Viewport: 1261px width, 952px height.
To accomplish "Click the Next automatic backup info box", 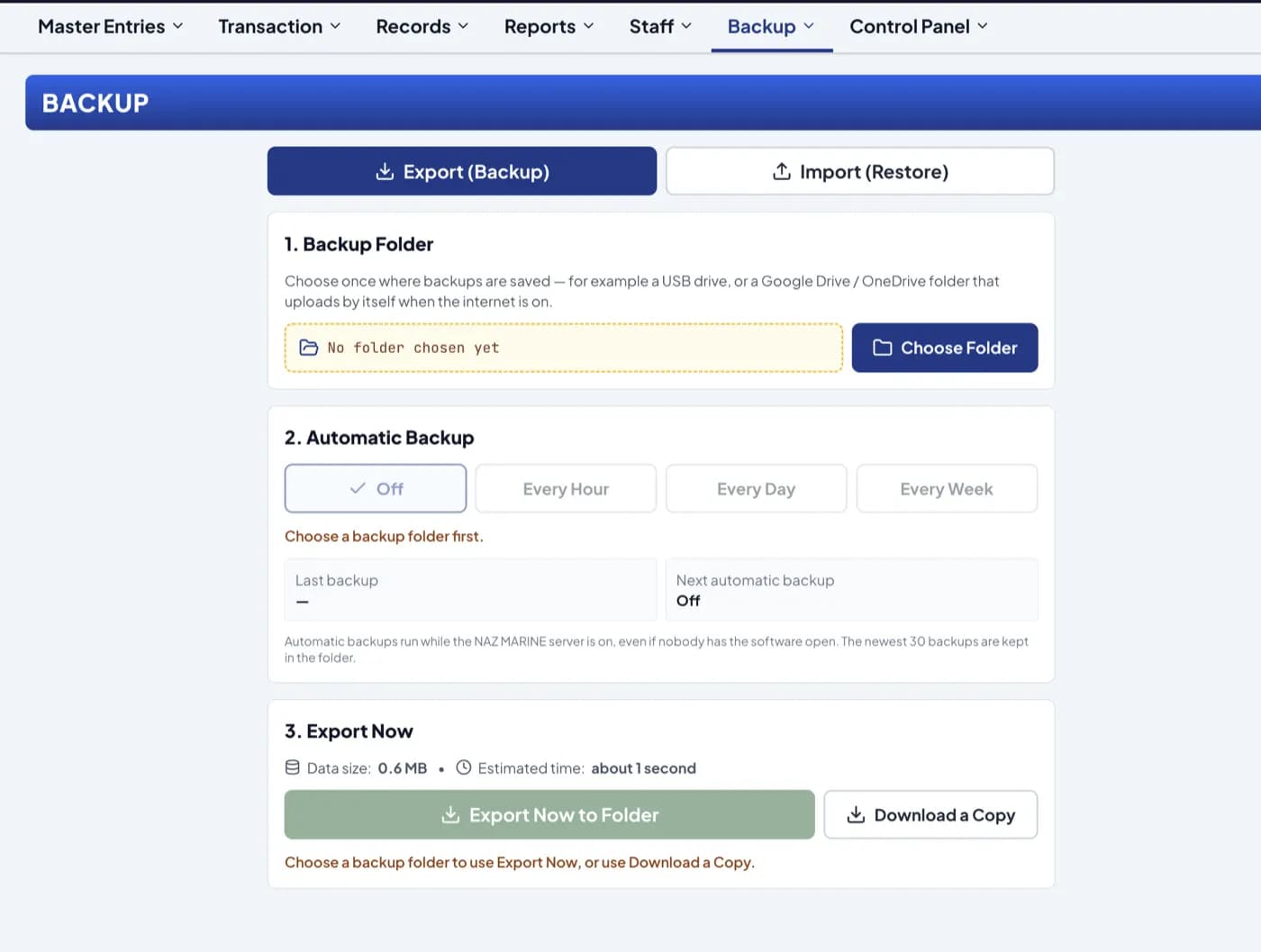I will coord(852,590).
